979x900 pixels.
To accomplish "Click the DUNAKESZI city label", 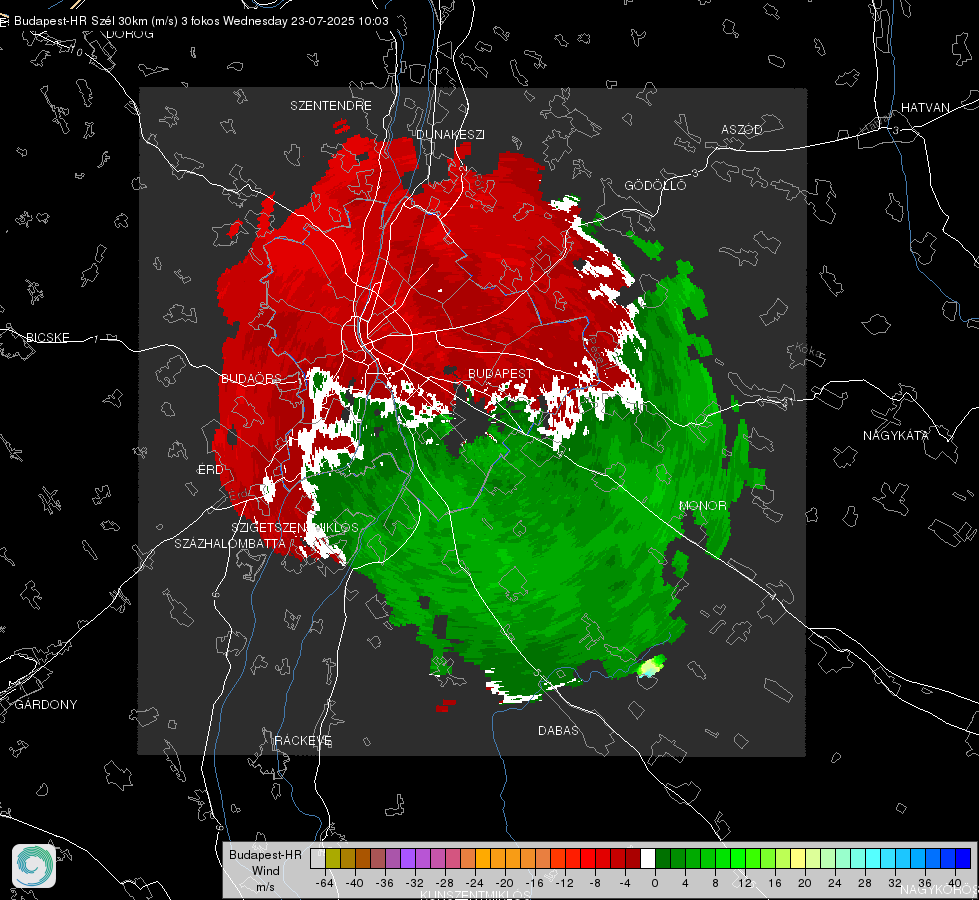I will [450, 134].
